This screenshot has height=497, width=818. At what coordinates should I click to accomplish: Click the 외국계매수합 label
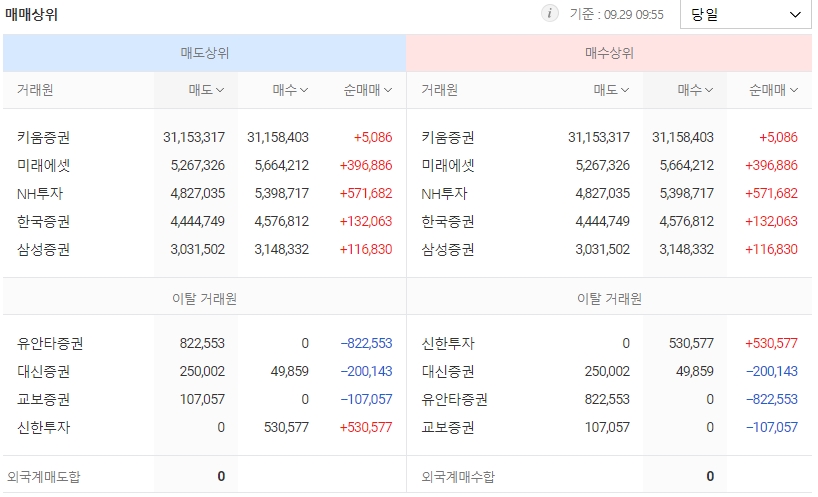[x=458, y=476]
